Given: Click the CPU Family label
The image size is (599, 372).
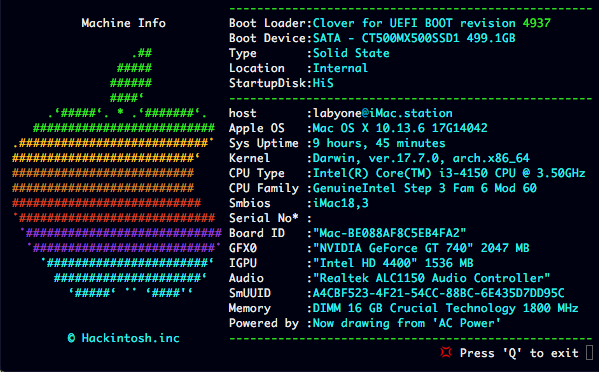Looking at the screenshot, I should point(264,188).
